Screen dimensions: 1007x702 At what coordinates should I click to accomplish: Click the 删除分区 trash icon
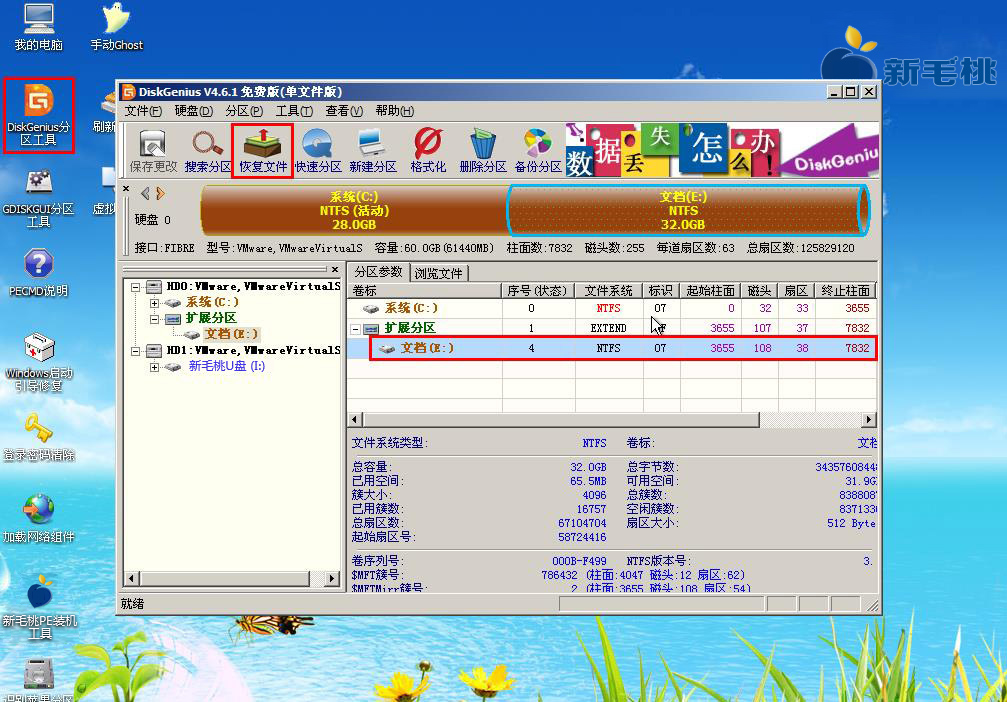[x=483, y=150]
